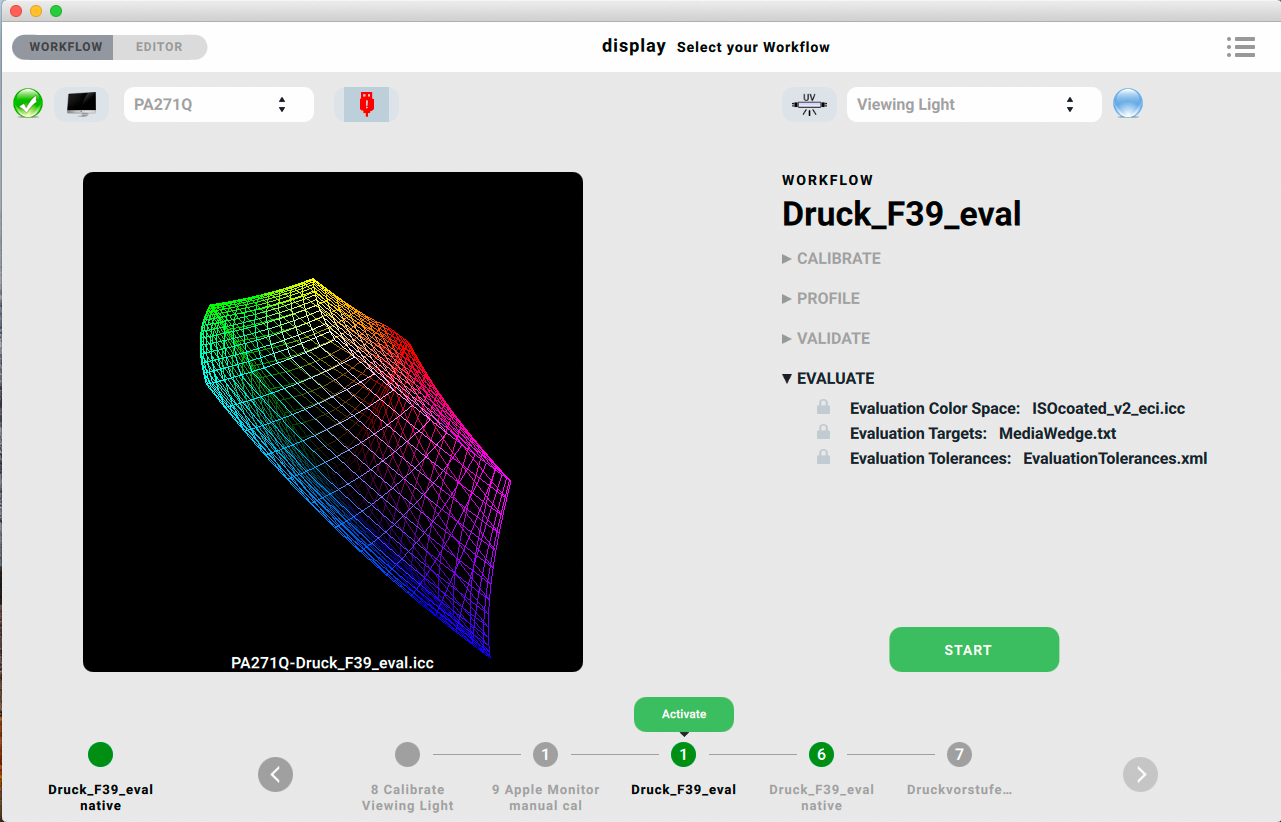This screenshot has width=1281, height=822.
Task: Click the green checkmark status icon
Action: coord(28,104)
